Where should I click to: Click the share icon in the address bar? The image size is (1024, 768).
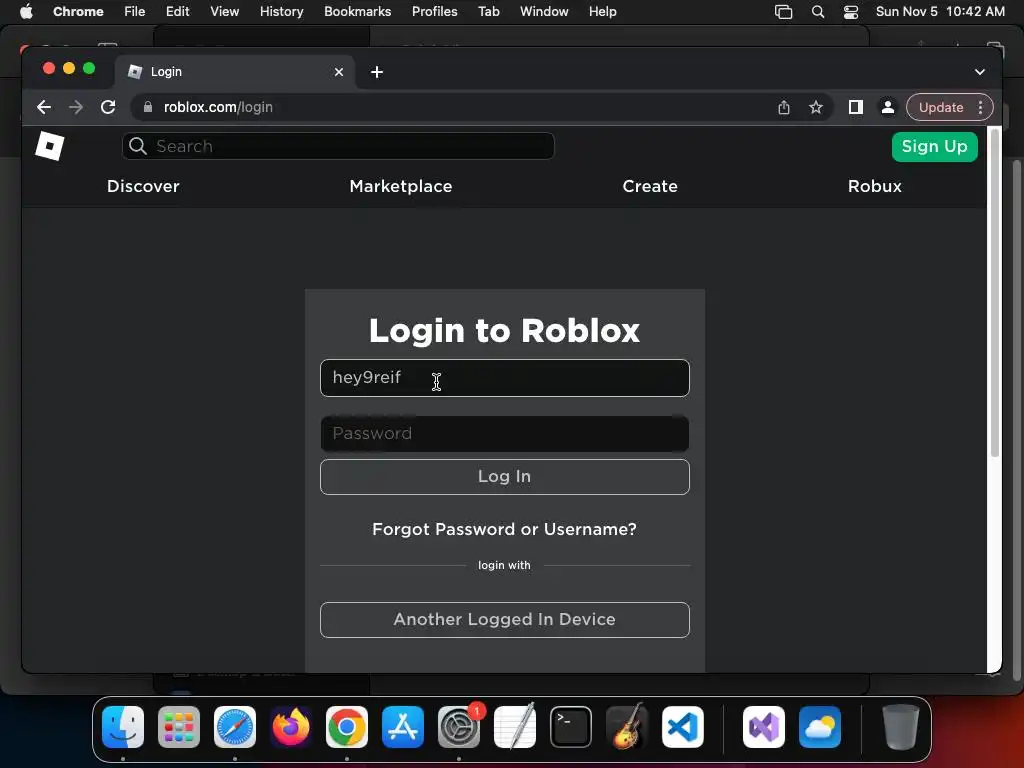click(784, 107)
